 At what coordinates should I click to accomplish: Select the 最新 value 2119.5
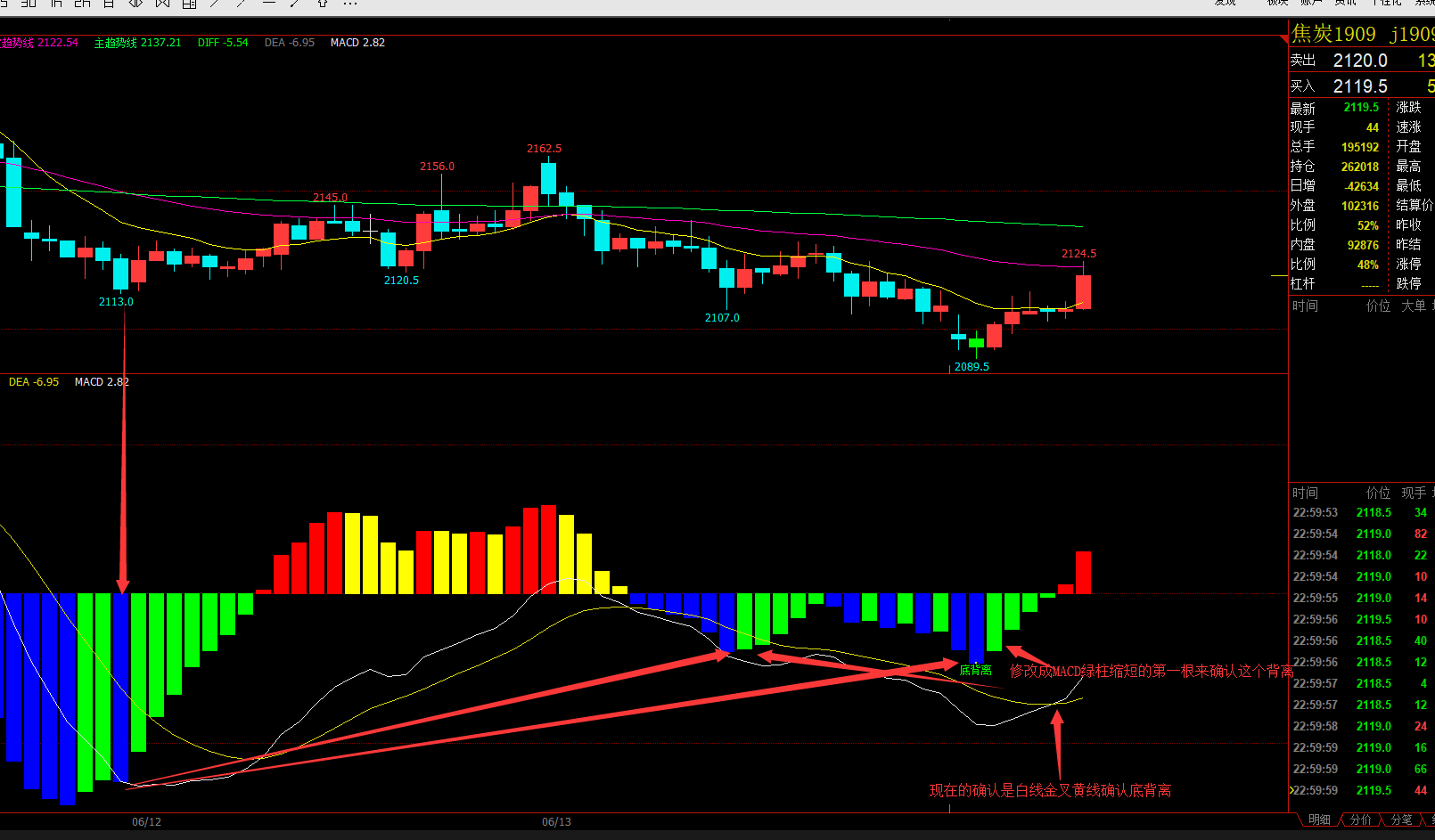click(1361, 108)
